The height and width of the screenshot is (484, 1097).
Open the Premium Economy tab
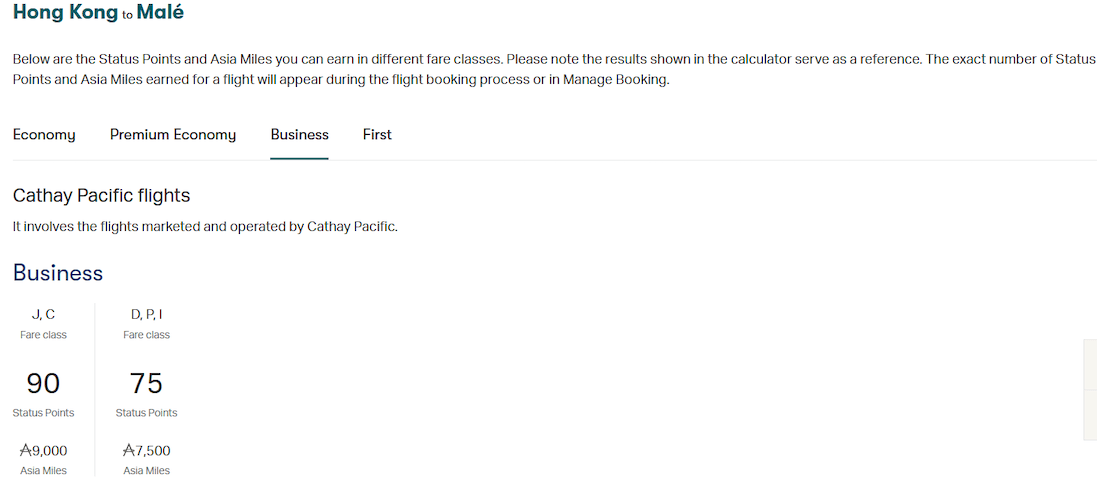point(173,135)
